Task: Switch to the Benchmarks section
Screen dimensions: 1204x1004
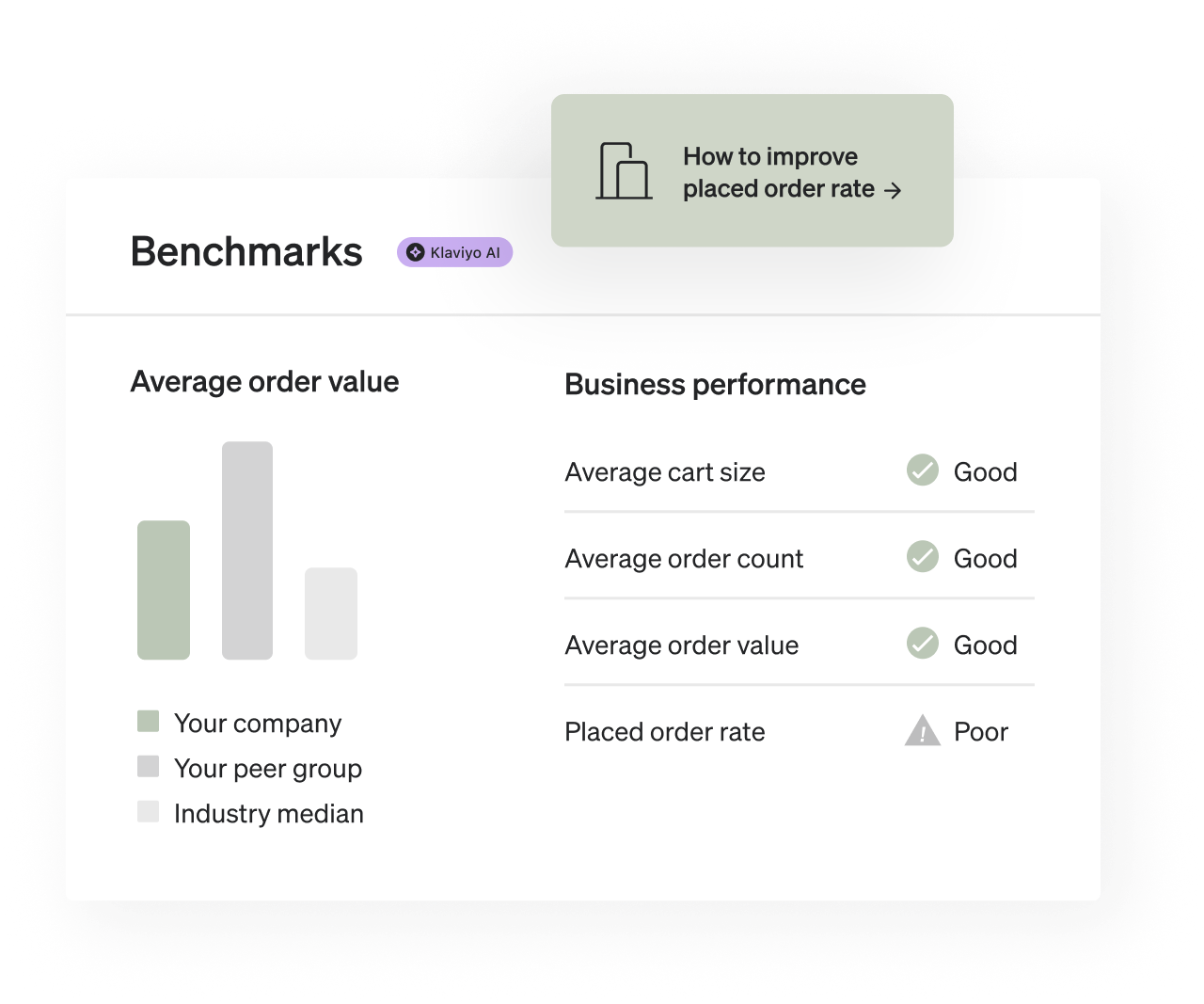Action: pos(246,251)
